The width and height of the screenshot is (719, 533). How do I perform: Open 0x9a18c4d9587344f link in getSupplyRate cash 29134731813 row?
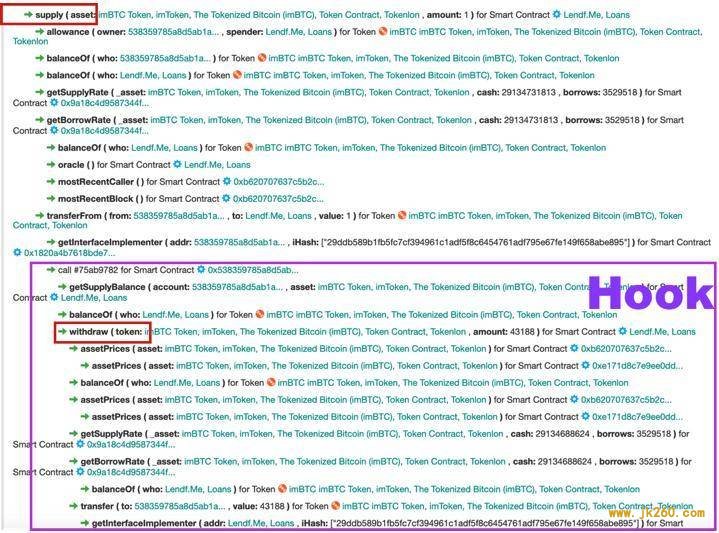pos(105,103)
